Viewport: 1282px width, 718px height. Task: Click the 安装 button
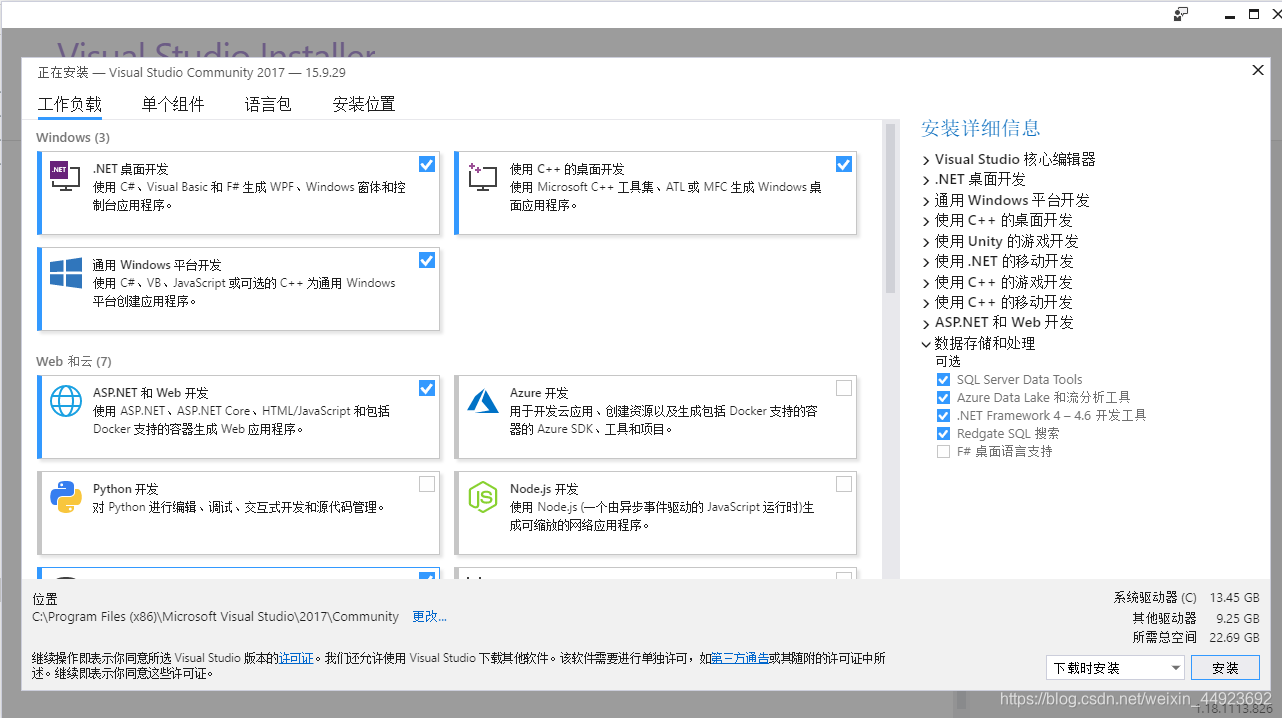coord(1225,668)
